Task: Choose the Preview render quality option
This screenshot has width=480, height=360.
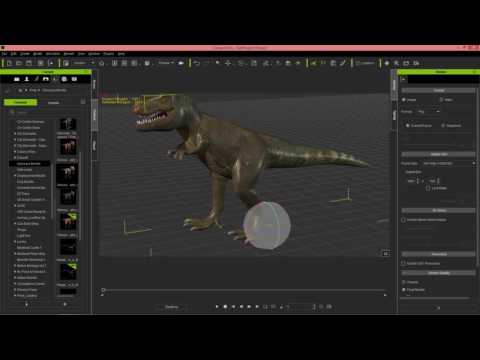Action: tap(404, 282)
